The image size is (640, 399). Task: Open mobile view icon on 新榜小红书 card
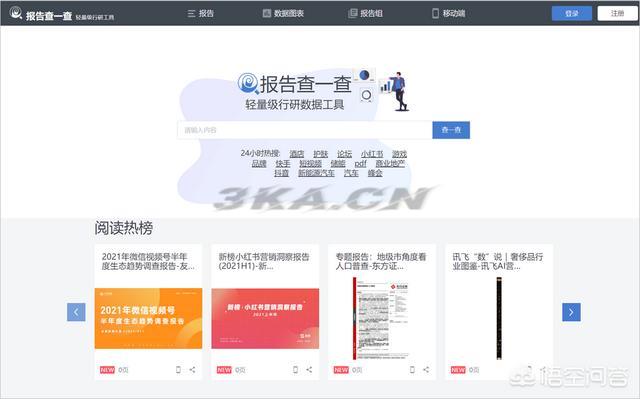(x=295, y=370)
